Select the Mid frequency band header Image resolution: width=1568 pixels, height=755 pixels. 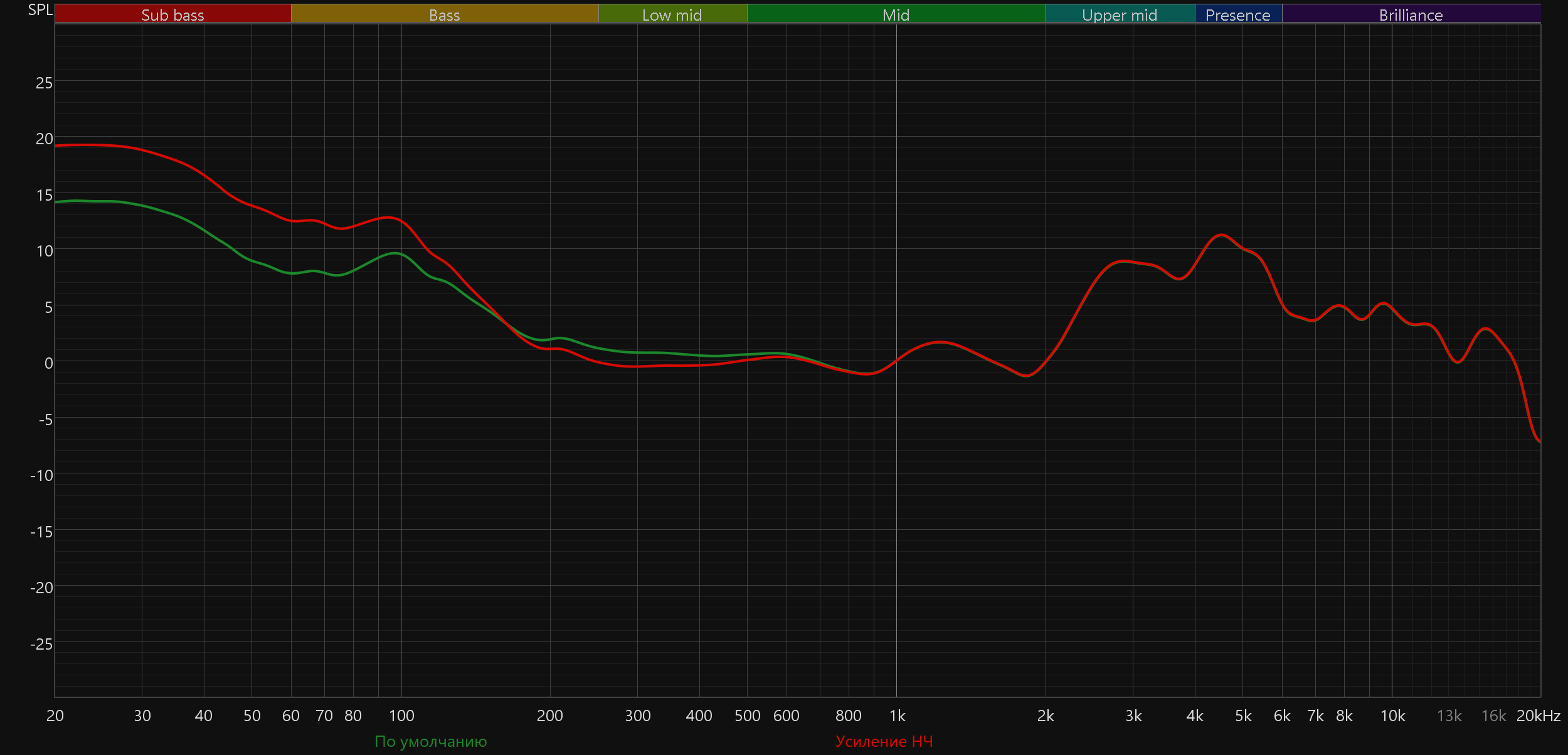896,14
